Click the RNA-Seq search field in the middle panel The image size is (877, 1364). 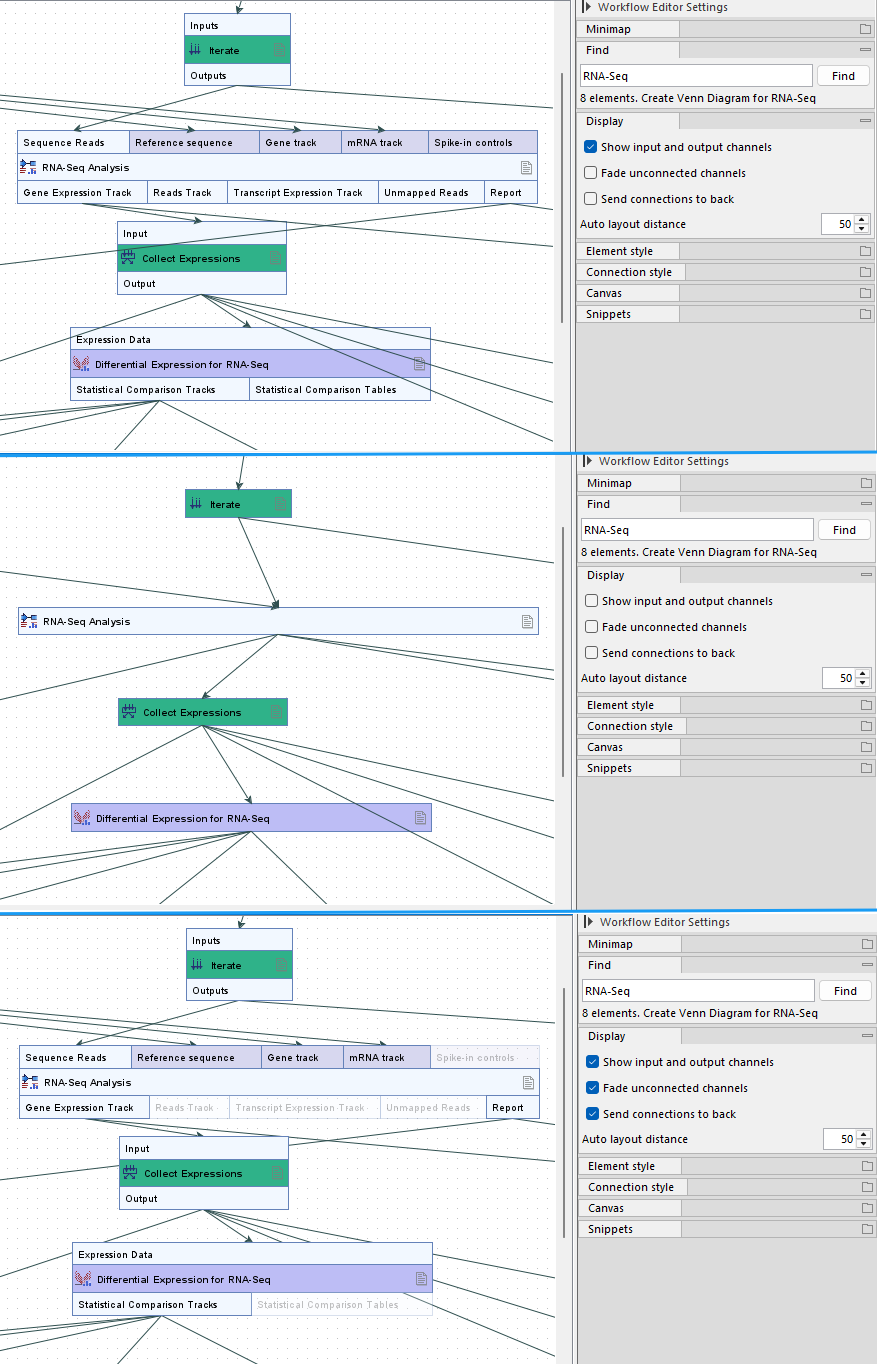tap(697, 530)
